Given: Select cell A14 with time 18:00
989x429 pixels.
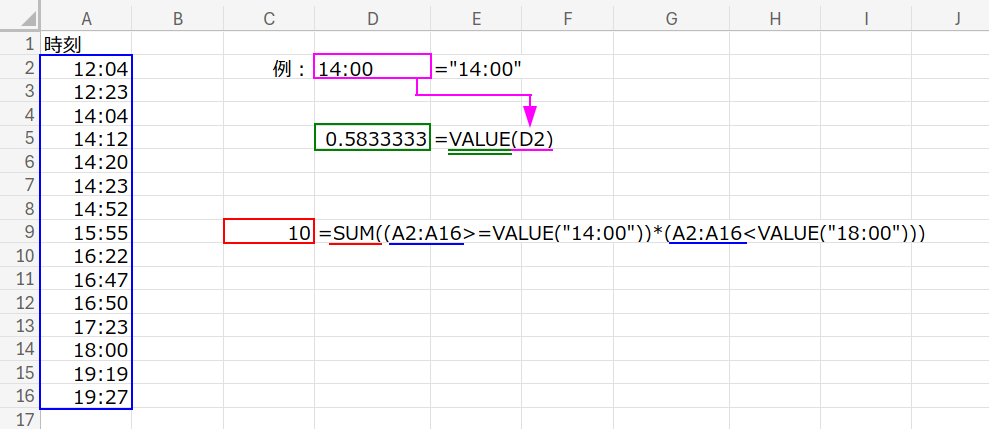Looking at the screenshot, I should click(x=86, y=350).
